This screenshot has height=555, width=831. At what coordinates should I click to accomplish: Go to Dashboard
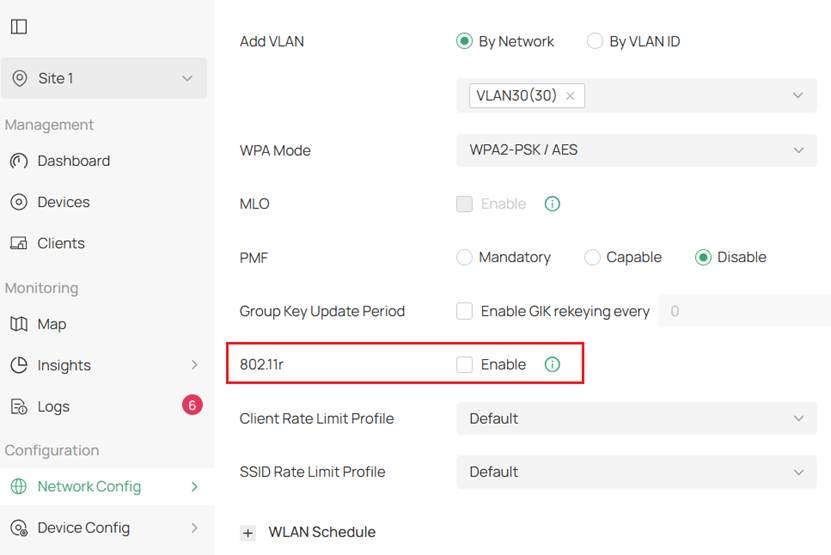[74, 161]
